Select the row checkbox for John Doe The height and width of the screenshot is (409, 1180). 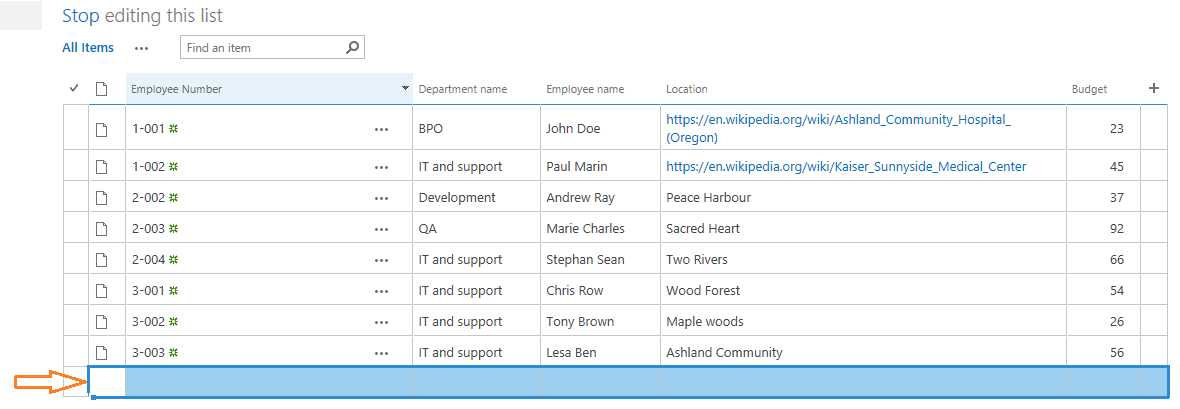pos(75,129)
